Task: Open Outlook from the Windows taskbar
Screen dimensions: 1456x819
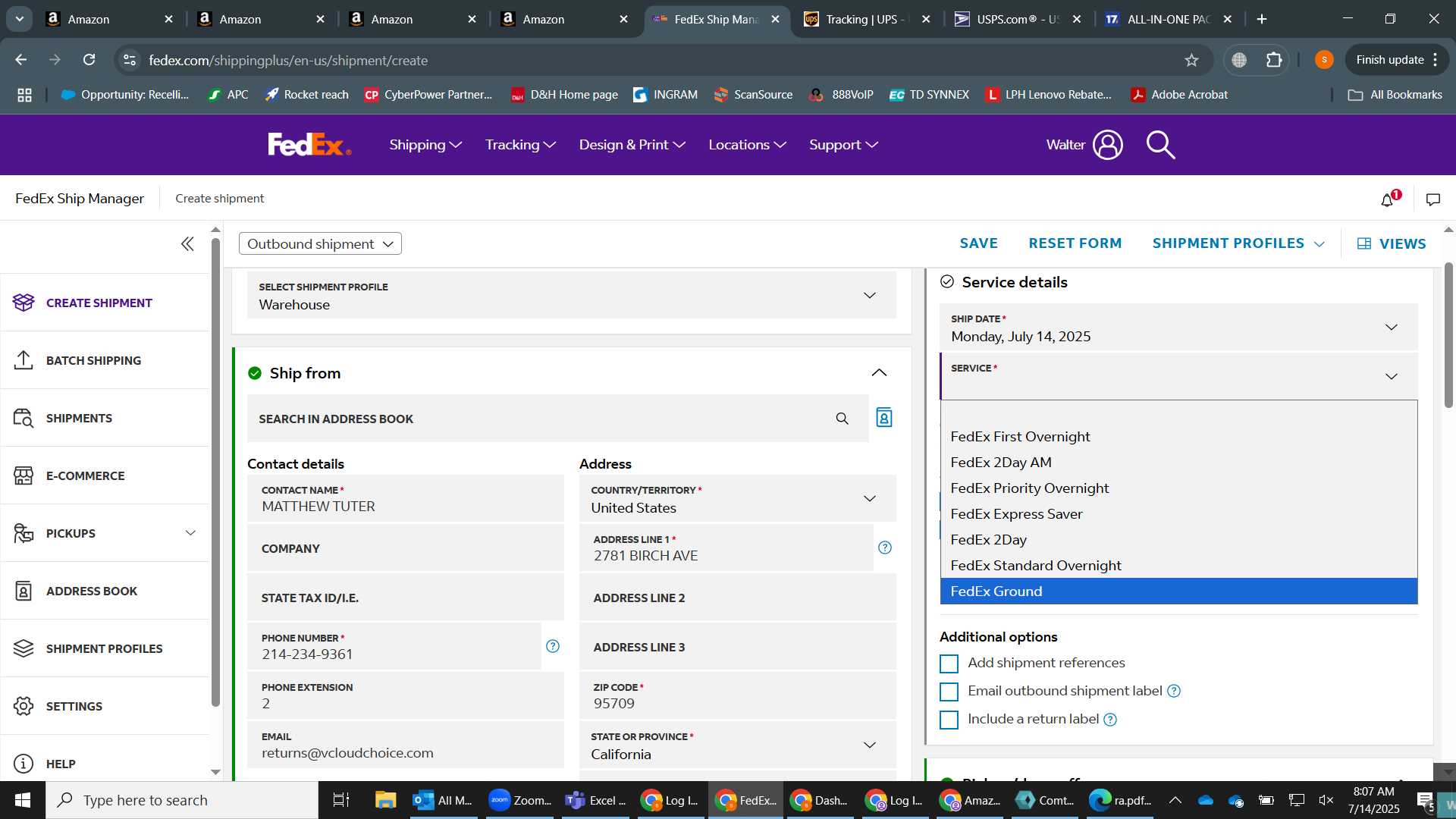Action: pyautogui.click(x=443, y=800)
